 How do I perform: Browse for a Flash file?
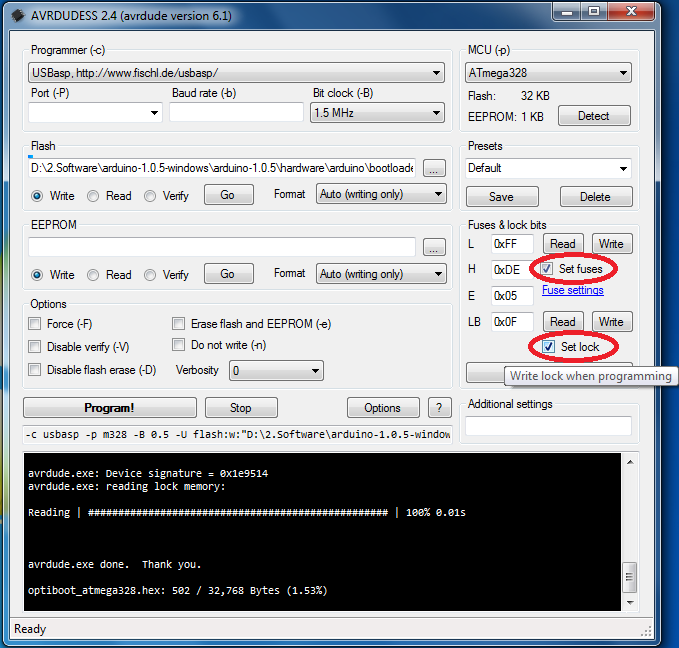(434, 168)
